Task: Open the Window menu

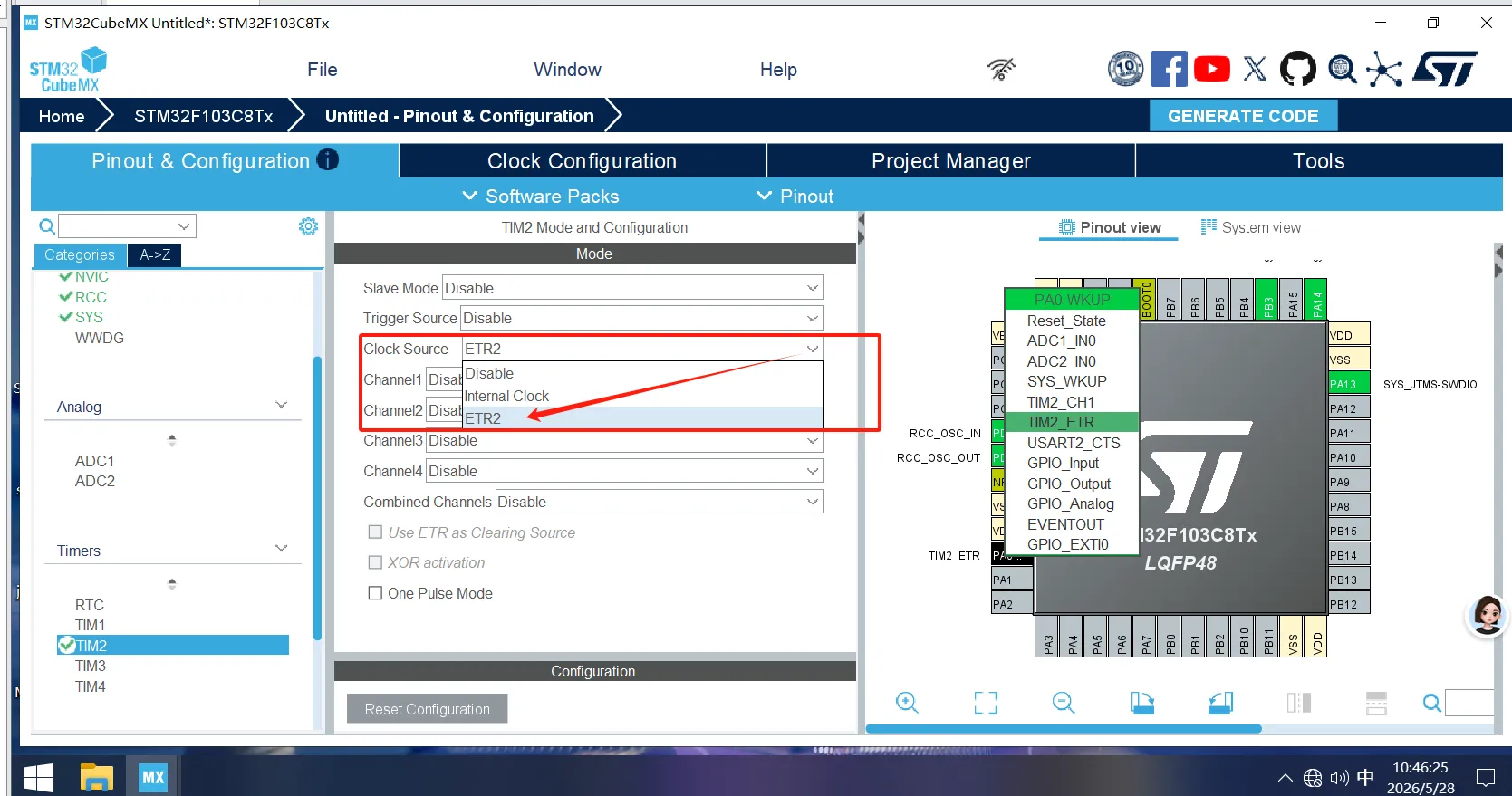Action: (567, 70)
